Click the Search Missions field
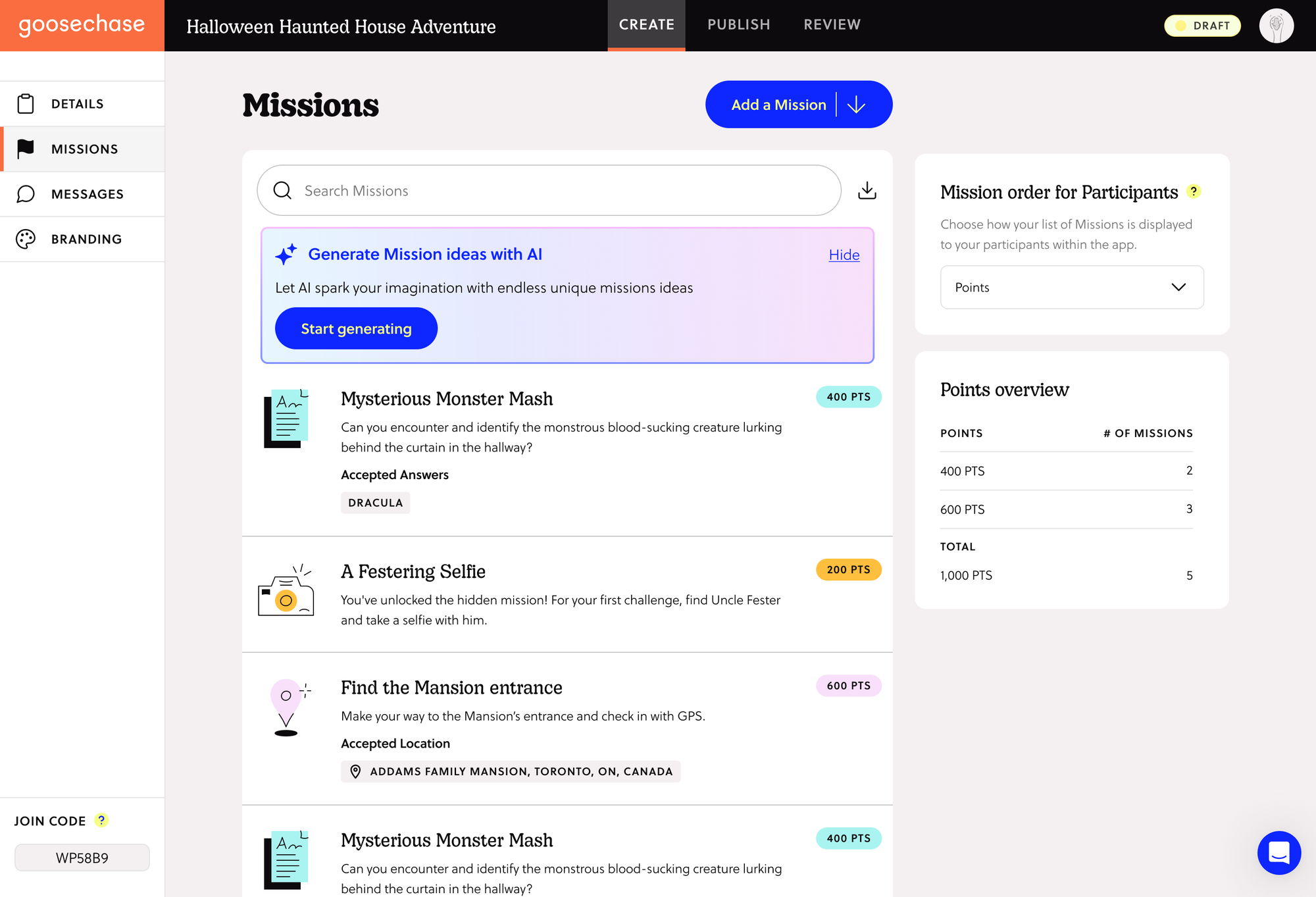 click(549, 191)
